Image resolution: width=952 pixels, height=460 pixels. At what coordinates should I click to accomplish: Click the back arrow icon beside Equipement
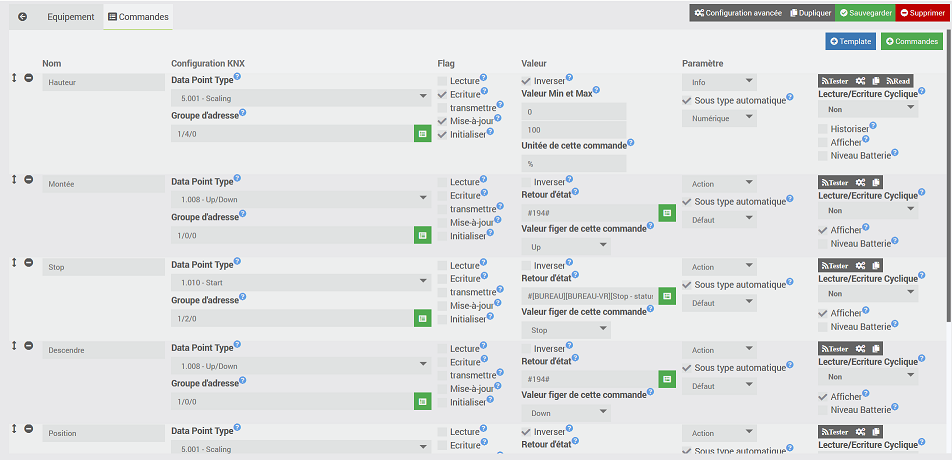pos(22,17)
